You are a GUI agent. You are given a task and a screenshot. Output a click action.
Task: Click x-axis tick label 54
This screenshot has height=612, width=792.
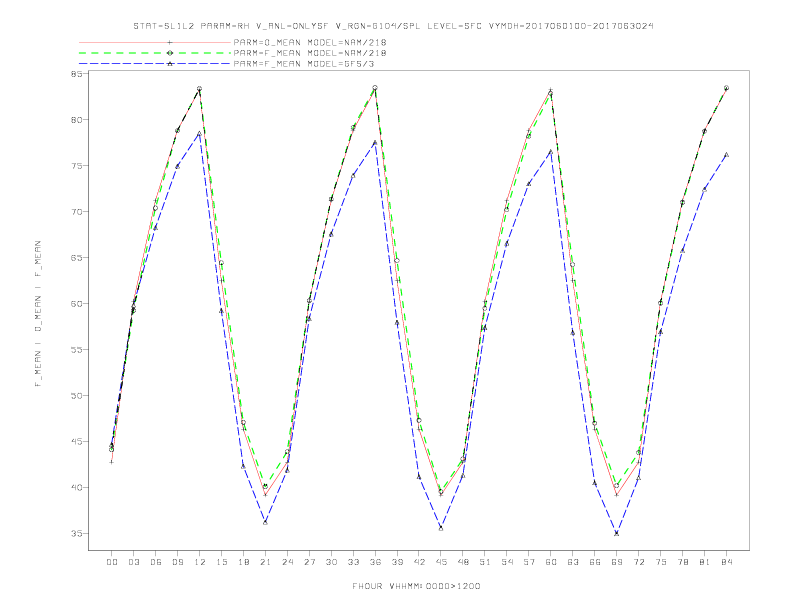pos(507,562)
